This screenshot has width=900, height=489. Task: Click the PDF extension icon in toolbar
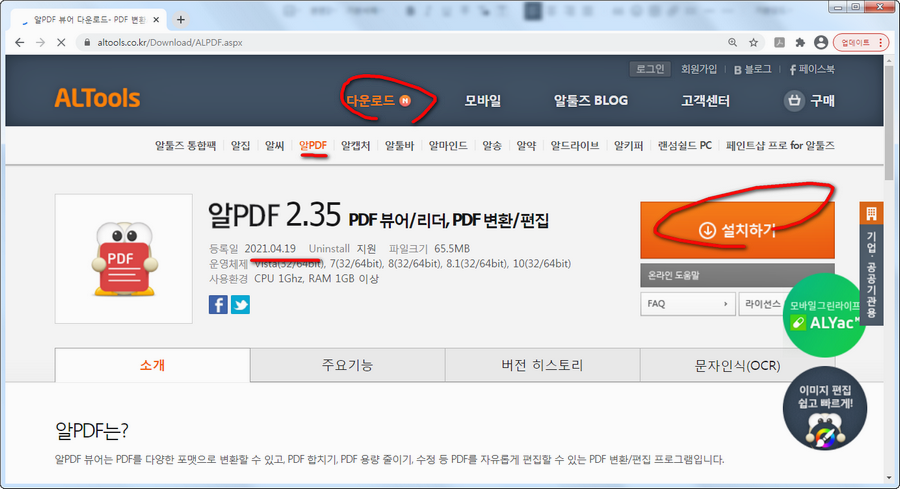(x=779, y=42)
